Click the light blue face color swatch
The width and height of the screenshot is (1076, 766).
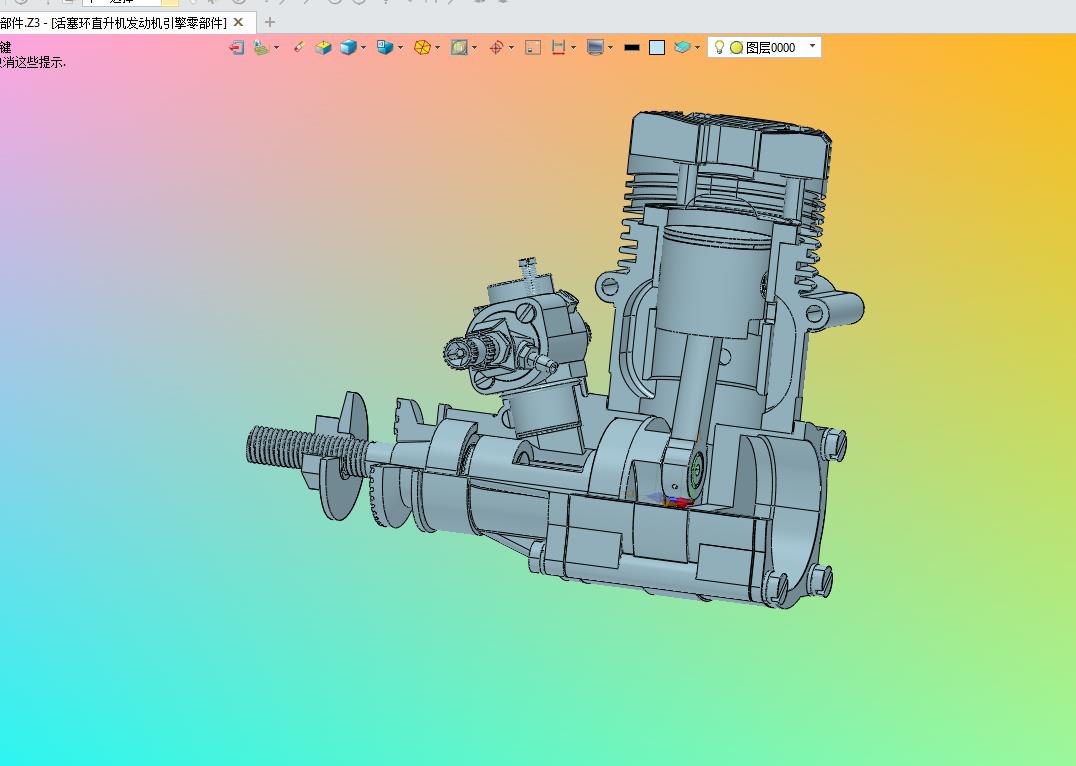657,47
